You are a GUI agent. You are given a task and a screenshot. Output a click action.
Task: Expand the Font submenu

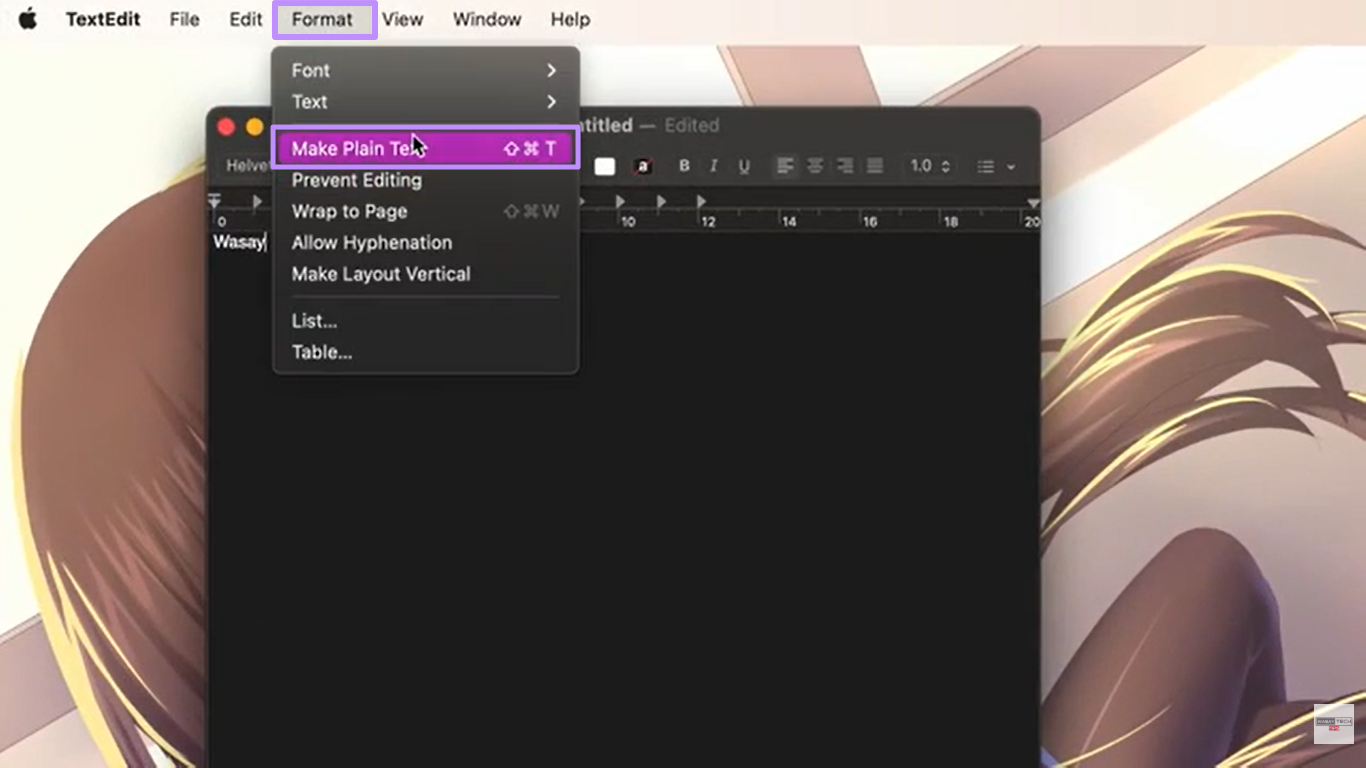point(310,70)
